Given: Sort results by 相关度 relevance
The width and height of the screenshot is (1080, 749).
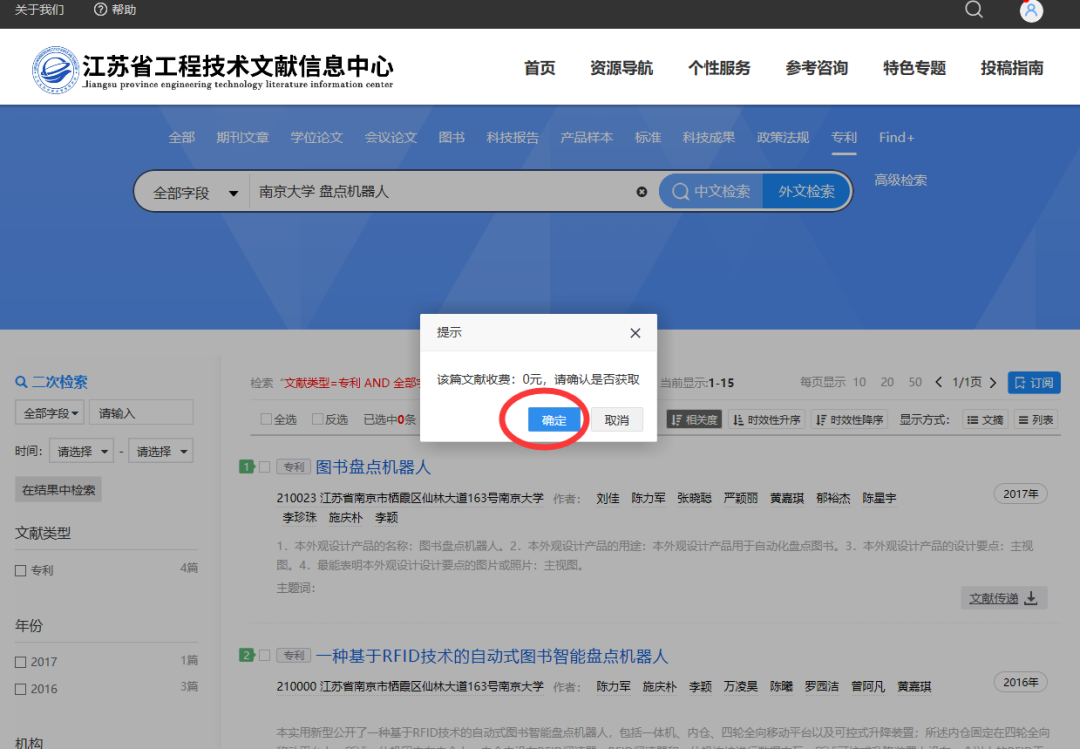Looking at the screenshot, I should point(694,419).
